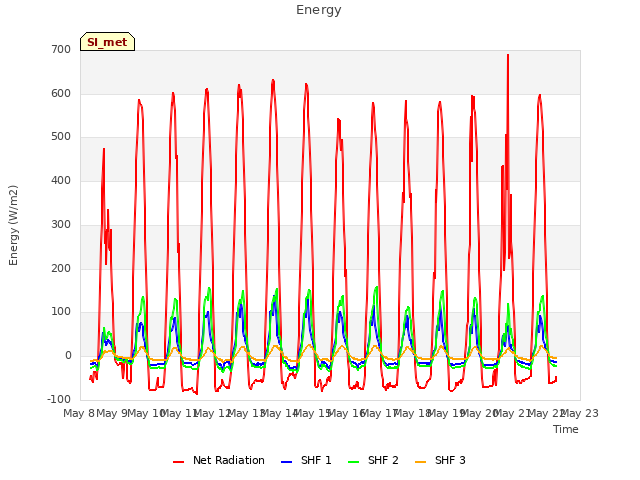Click the 700 y-axis tick label
This screenshot has height=480, width=640.
coord(61,50)
